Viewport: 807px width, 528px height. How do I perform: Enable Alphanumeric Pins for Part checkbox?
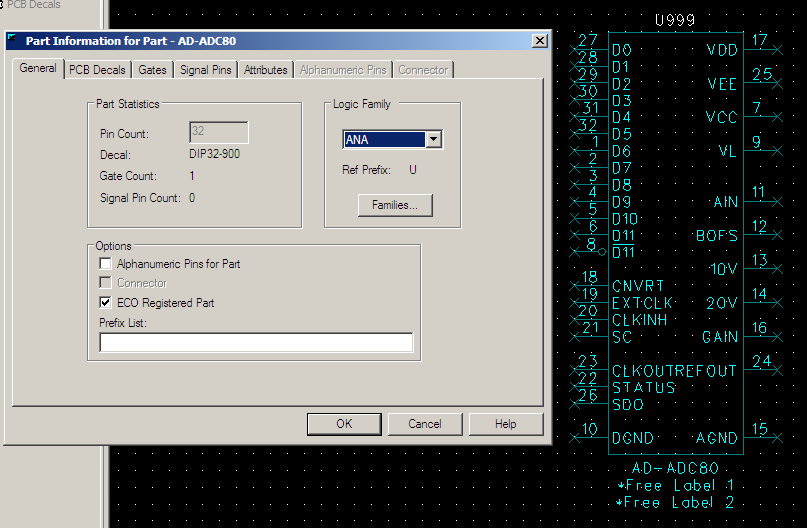coord(106,263)
